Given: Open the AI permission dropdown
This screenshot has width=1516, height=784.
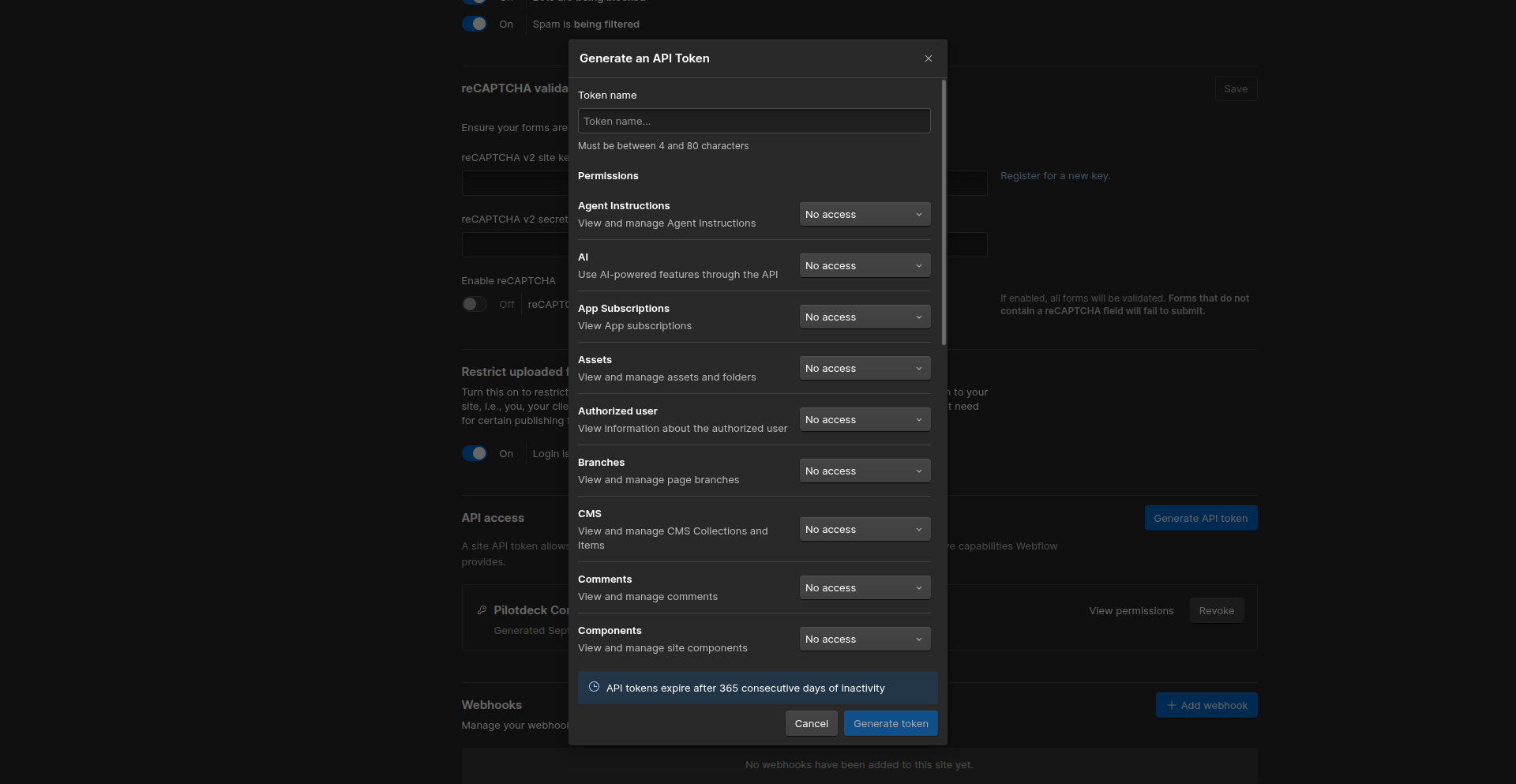Looking at the screenshot, I should pos(865,265).
